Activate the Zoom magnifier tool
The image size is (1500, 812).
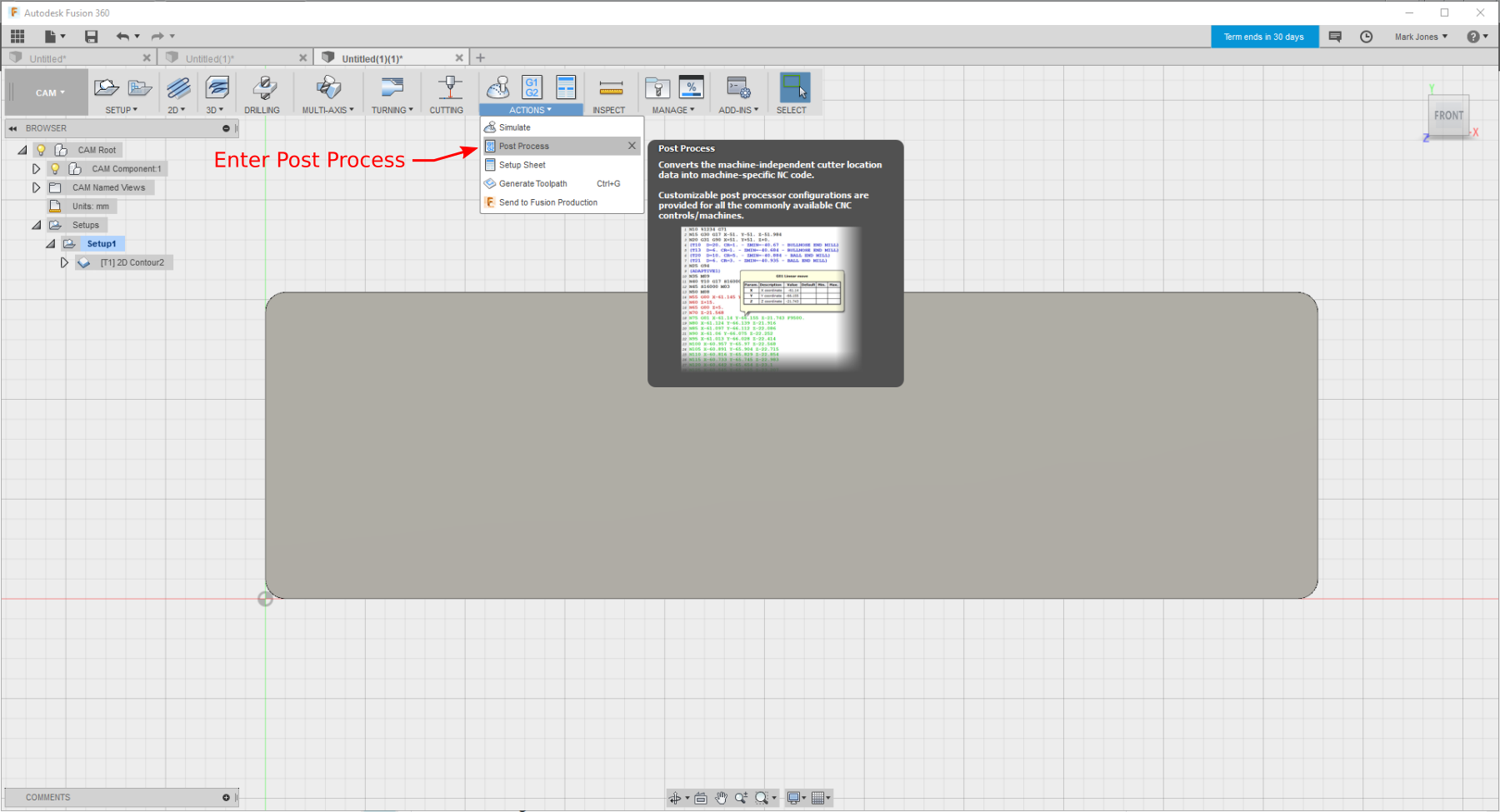[741, 798]
